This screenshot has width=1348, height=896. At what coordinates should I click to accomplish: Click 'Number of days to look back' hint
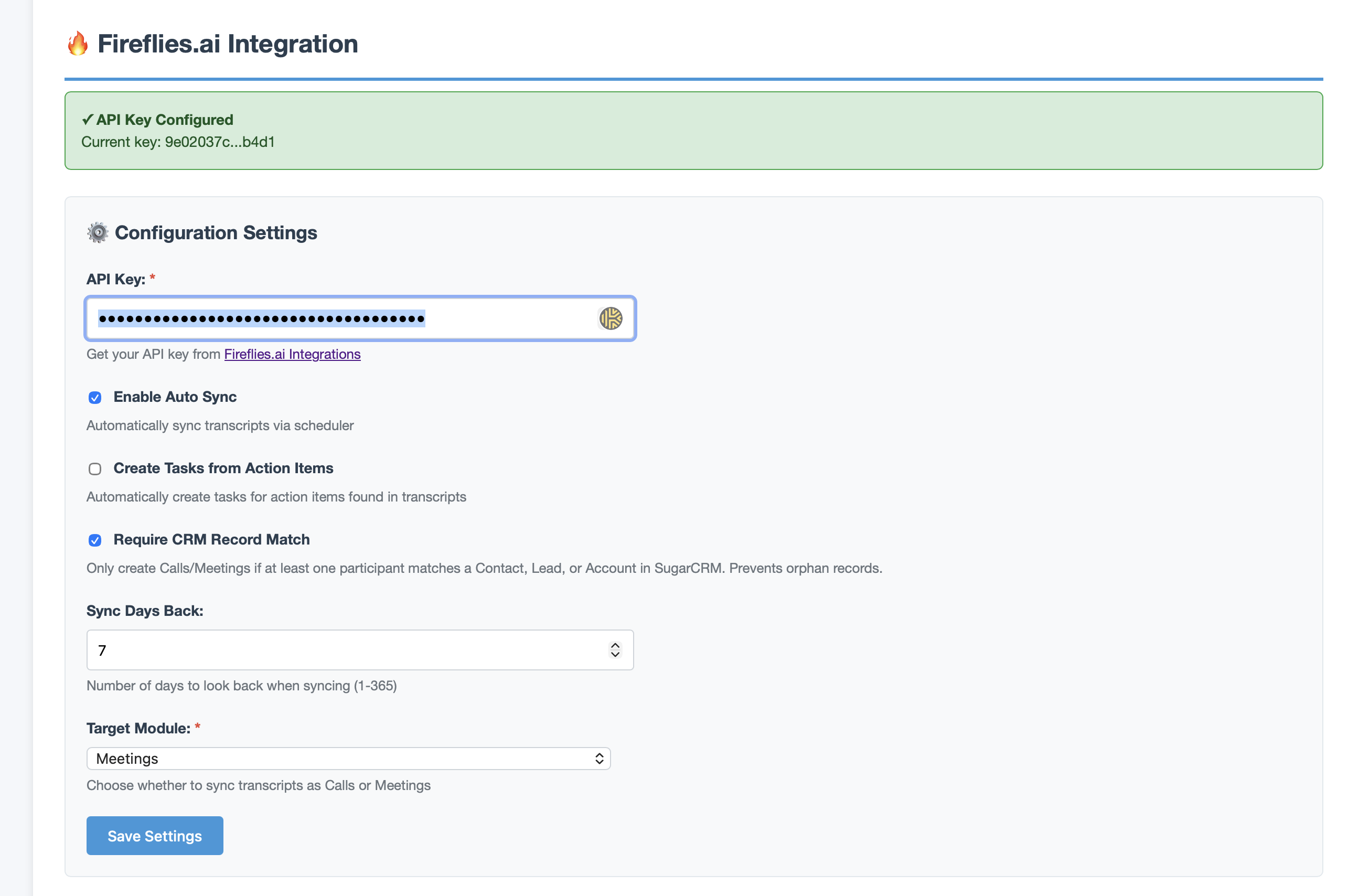click(242, 686)
